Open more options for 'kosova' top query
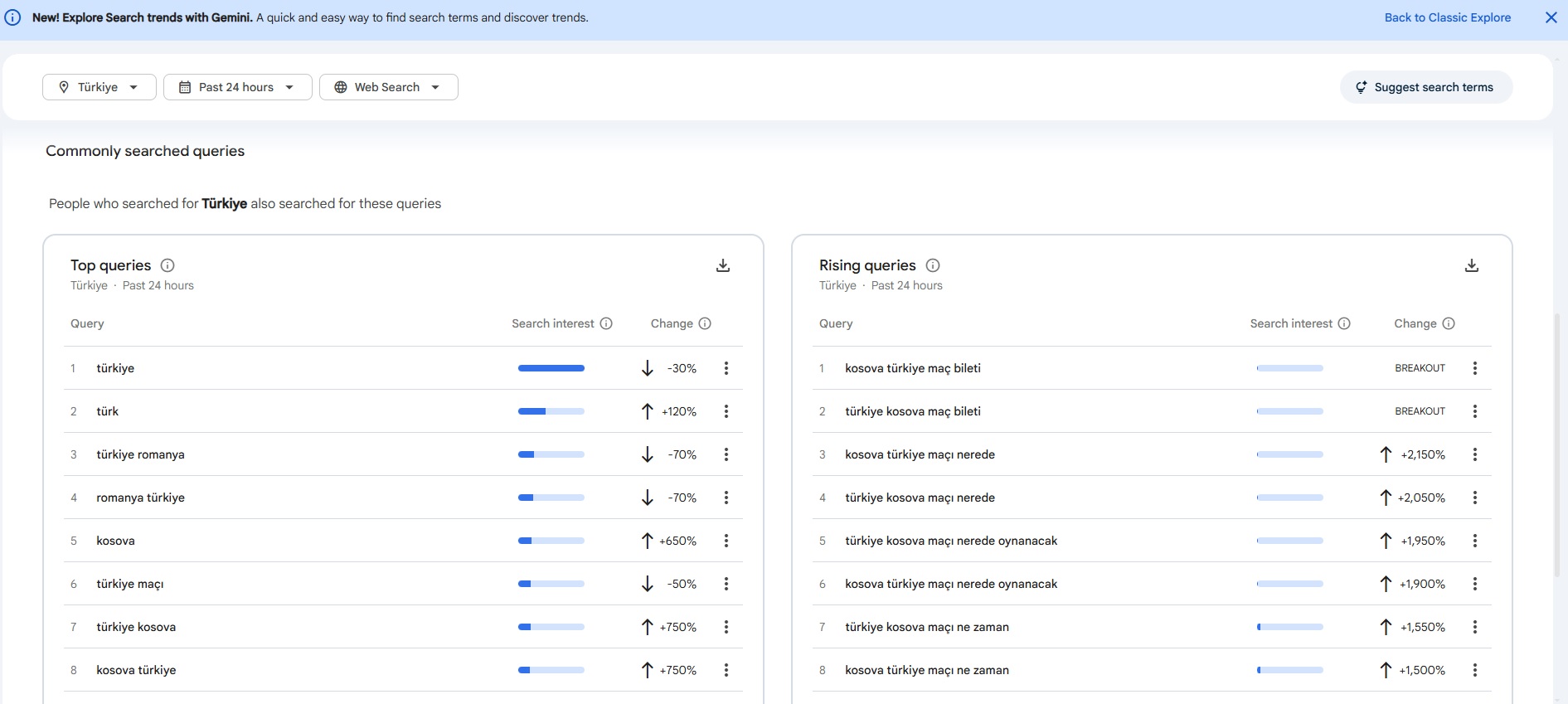 pos(726,541)
